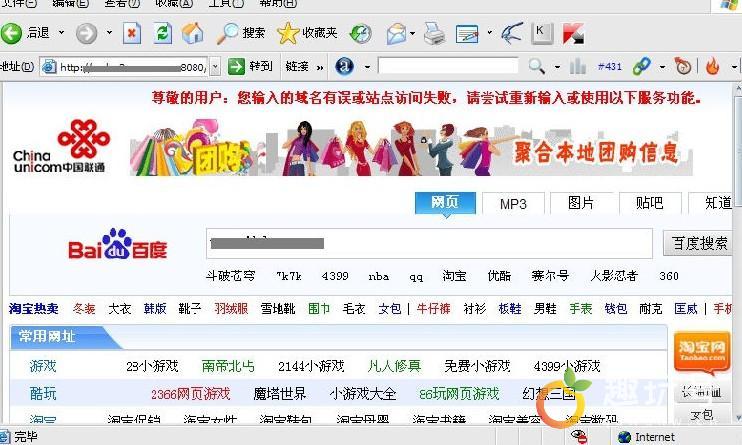742x445 pixels.
Task: Open the 小游戏大全 link
Action: point(362,393)
